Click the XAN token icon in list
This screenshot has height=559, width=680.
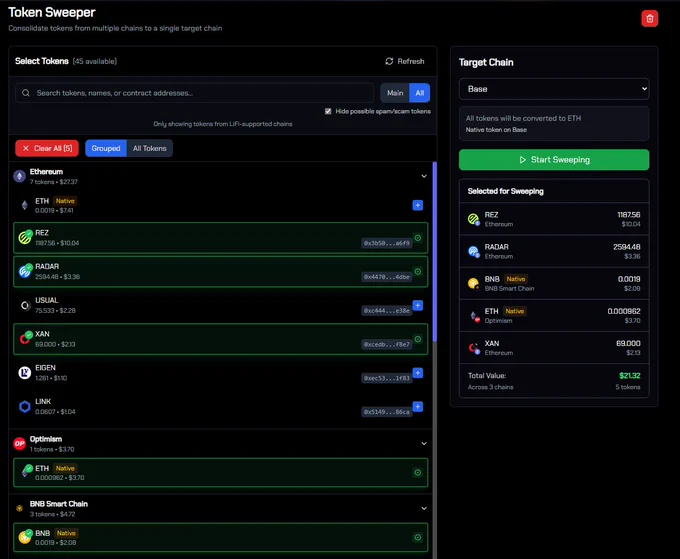[x=25, y=339]
